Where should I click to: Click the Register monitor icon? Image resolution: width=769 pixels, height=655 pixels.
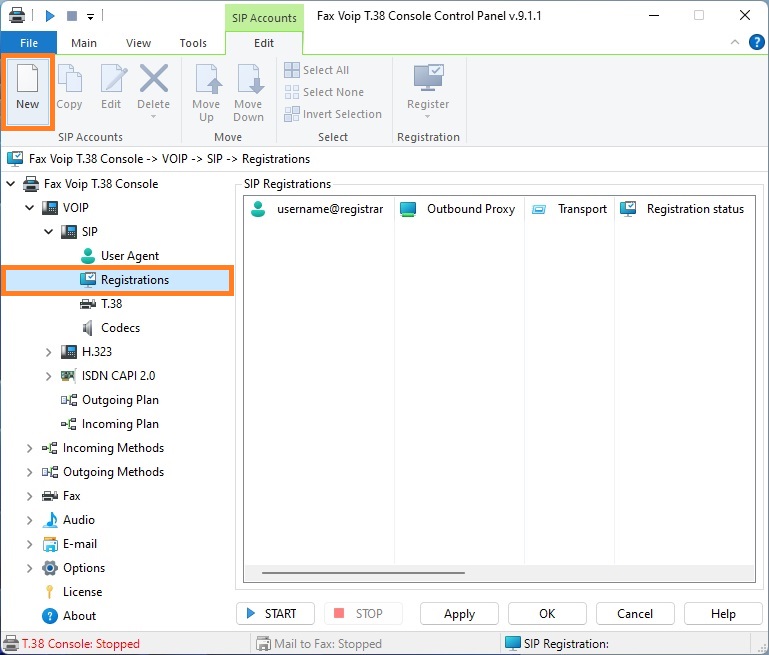pos(428,77)
